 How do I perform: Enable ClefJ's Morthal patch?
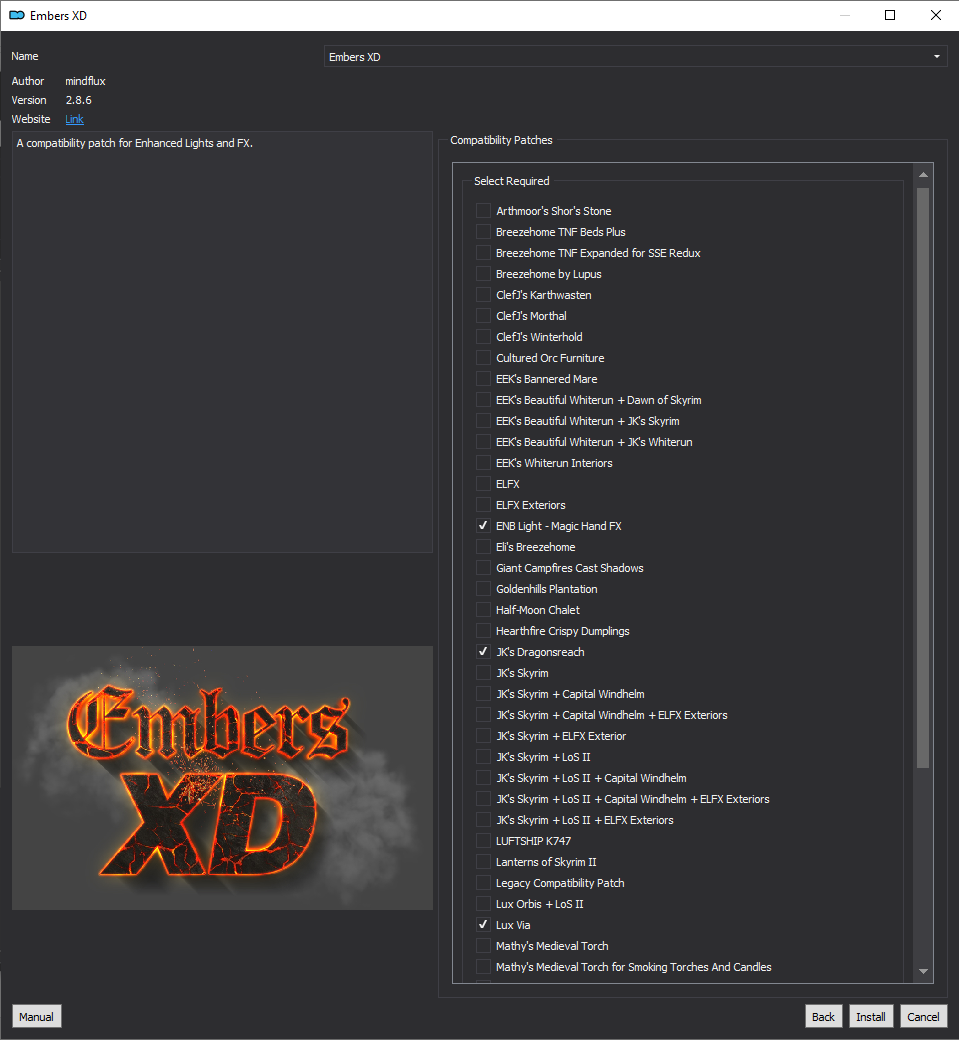coord(483,316)
